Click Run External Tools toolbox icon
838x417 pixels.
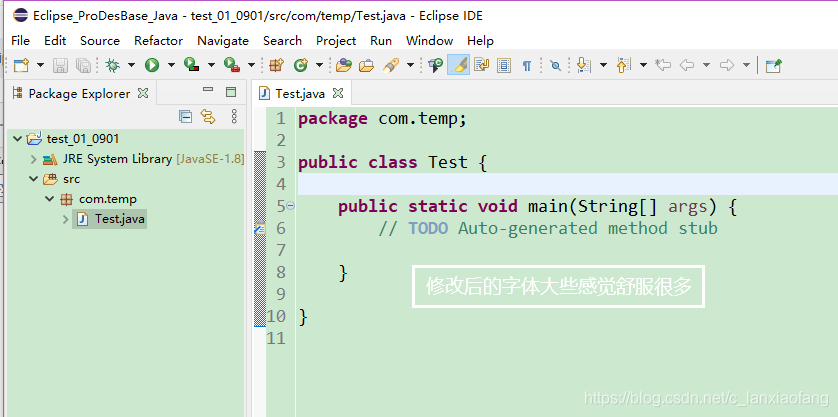(x=232, y=65)
